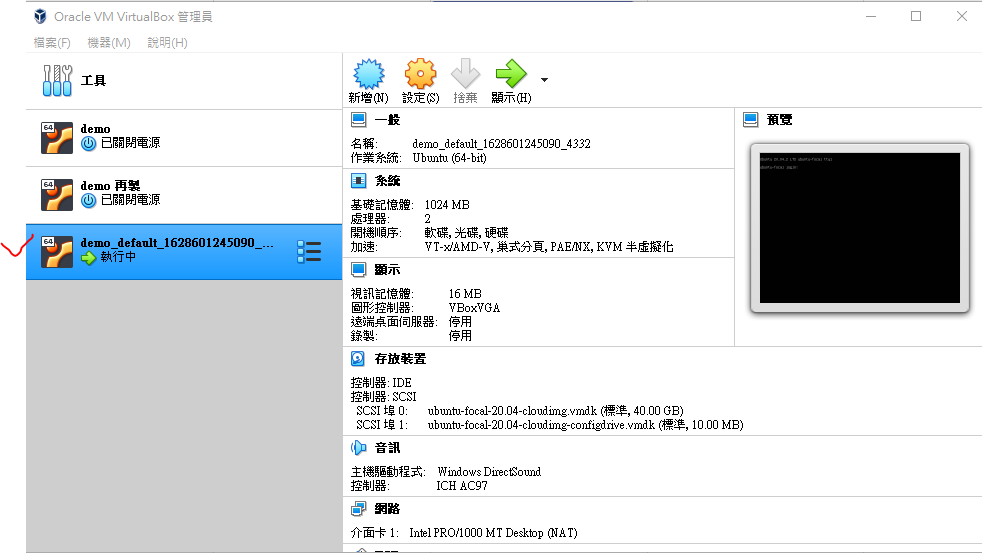Open General (一般) section heading

click(387, 120)
